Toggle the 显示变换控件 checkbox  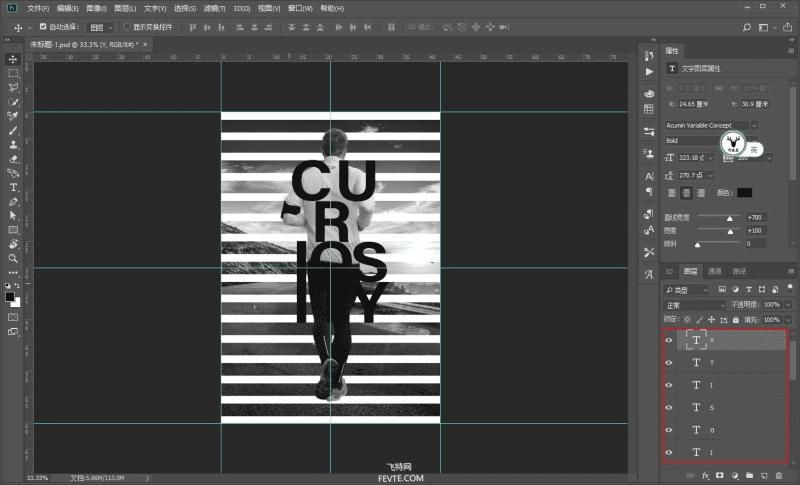[x=127, y=27]
